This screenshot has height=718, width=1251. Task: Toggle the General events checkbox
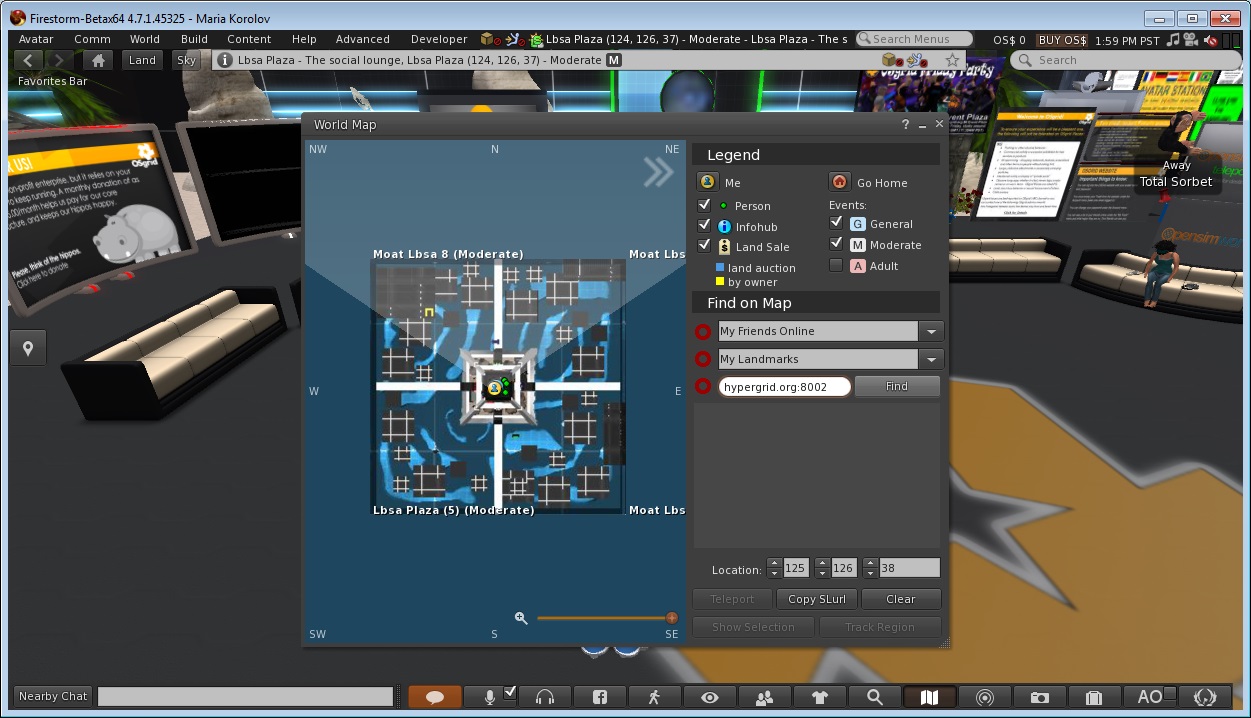[836, 223]
